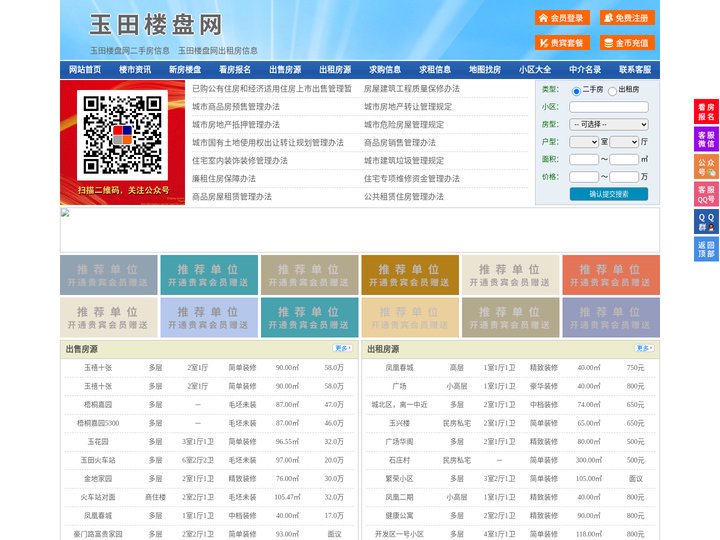The image size is (720, 540).
Task: Select the 出租房 radio option
Action: click(x=612, y=91)
